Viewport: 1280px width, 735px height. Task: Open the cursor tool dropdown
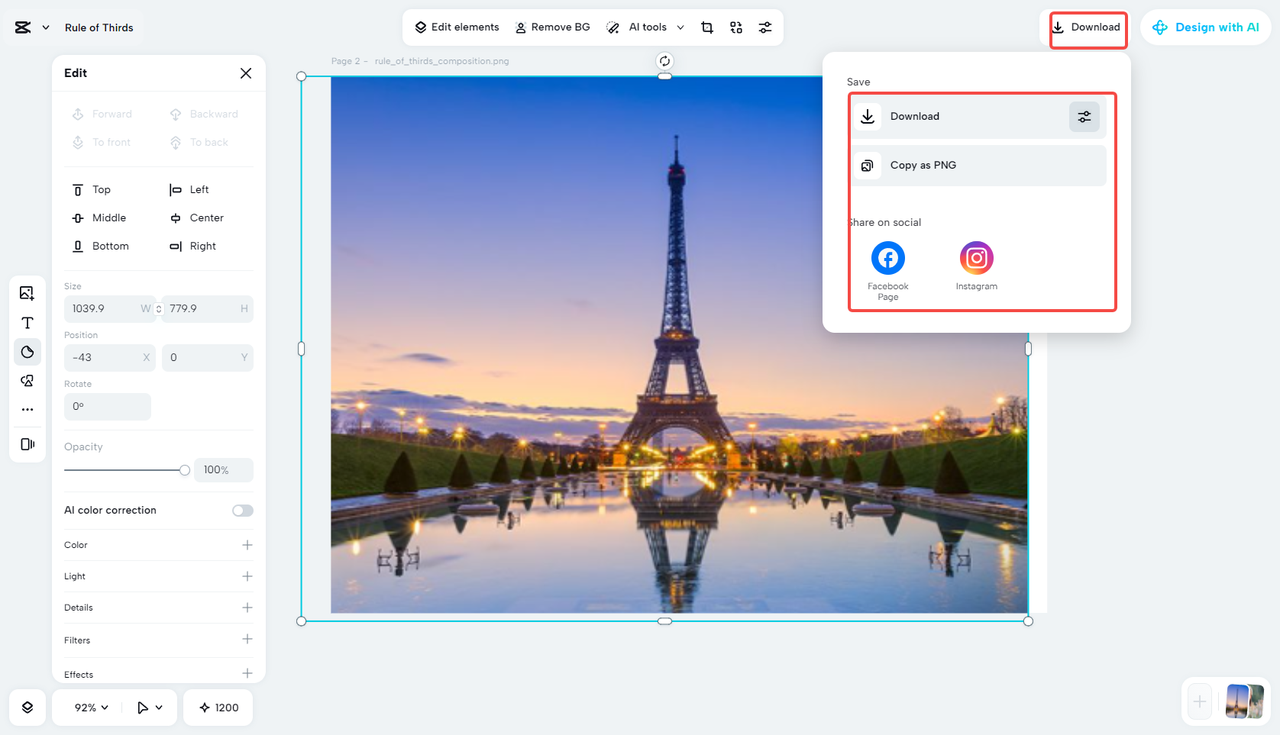(x=150, y=707)
